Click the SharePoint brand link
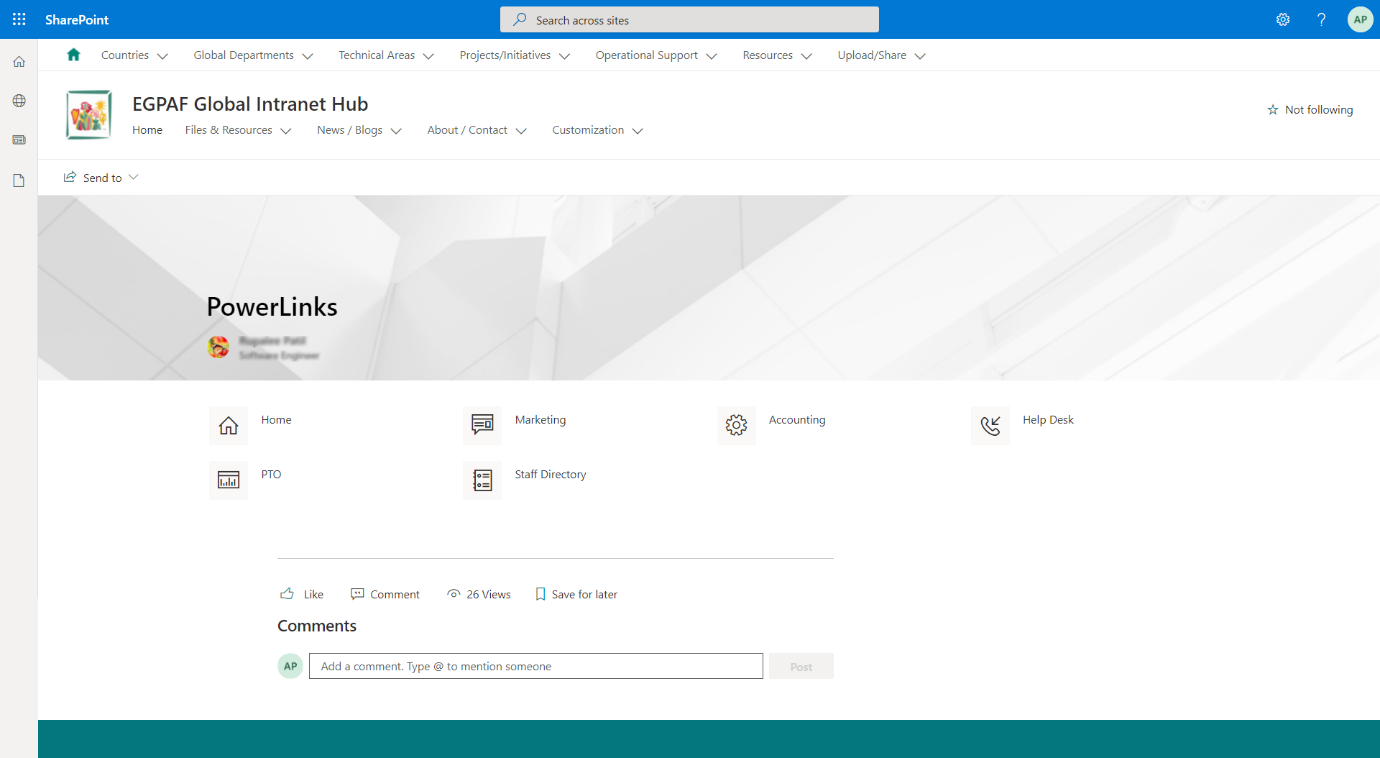This screenshot has width=1380, height=758. (77, 20)
